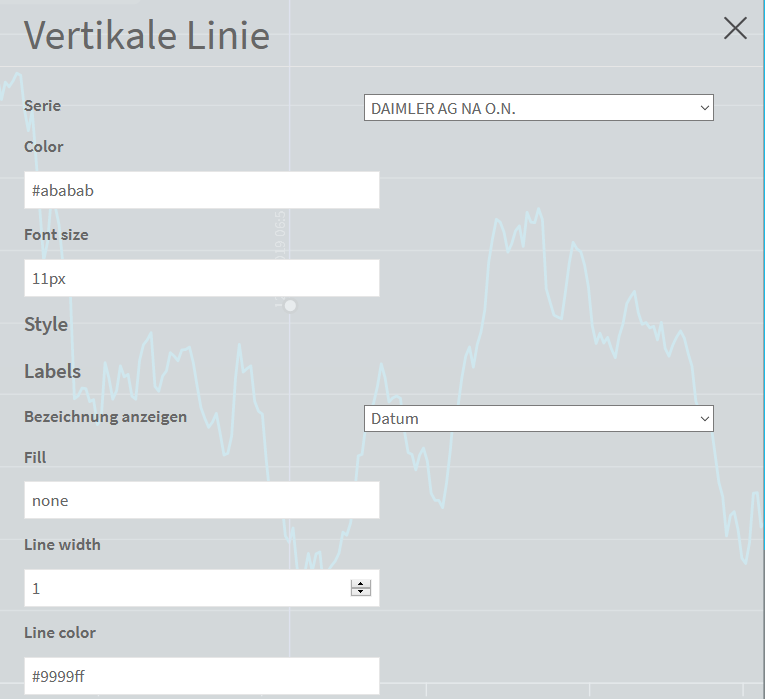Open the Serie dropdown showing DAIMLER AG
The width and height of the screenshot is (765, 699).
[x=538, y=107]
